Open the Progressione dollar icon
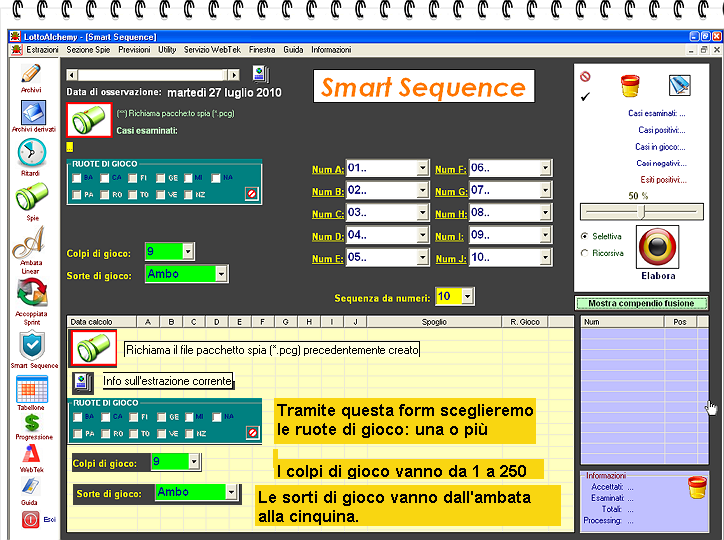Screen dimensions: 724x540 pos(32,423)
